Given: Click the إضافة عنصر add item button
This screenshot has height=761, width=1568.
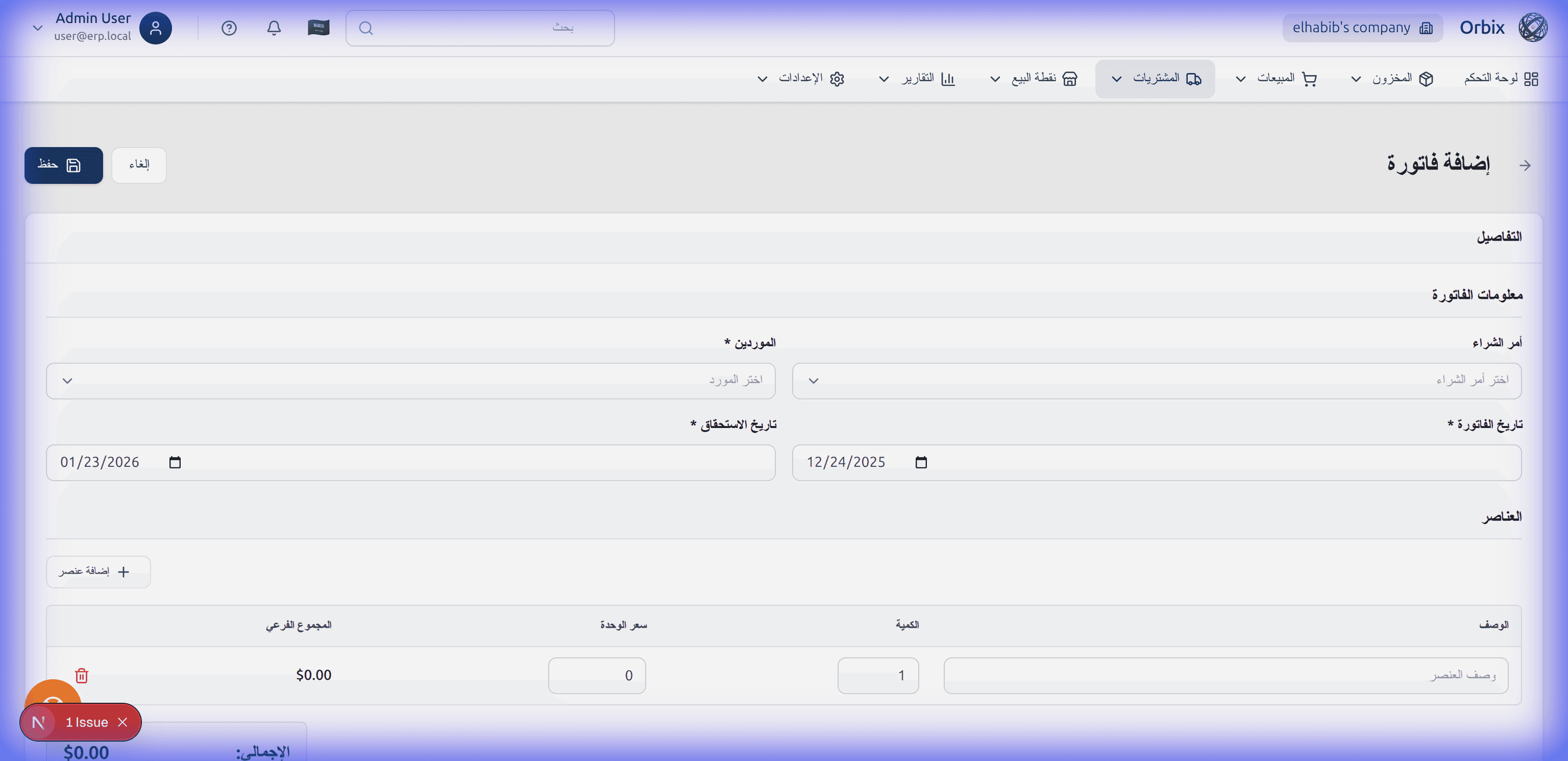Looking at the screenshot, I should (x=98, y=572).
